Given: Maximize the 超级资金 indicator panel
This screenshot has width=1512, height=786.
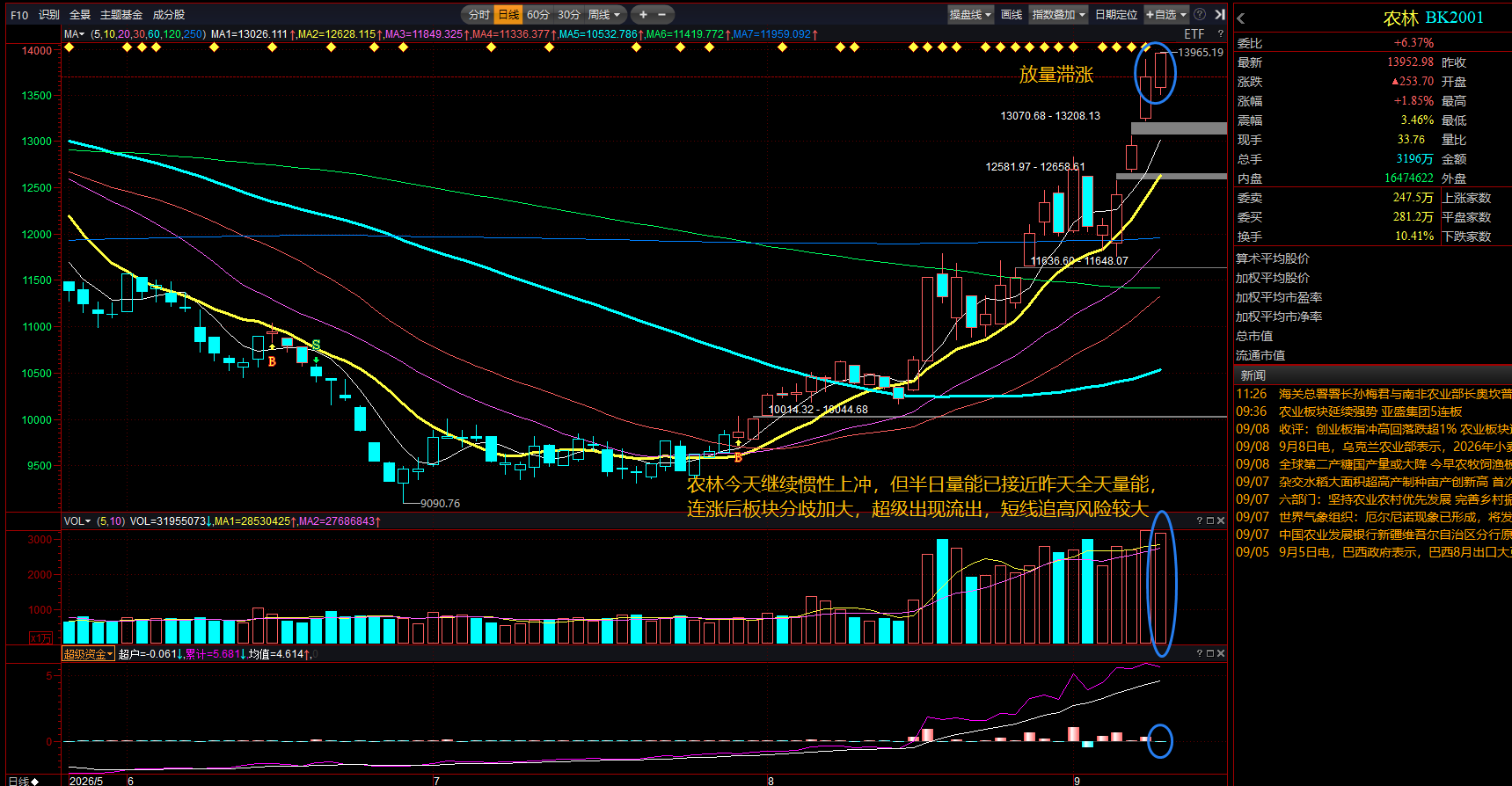Looking at the screenshot, I should pyautogui.click(x=1210, y=653).
